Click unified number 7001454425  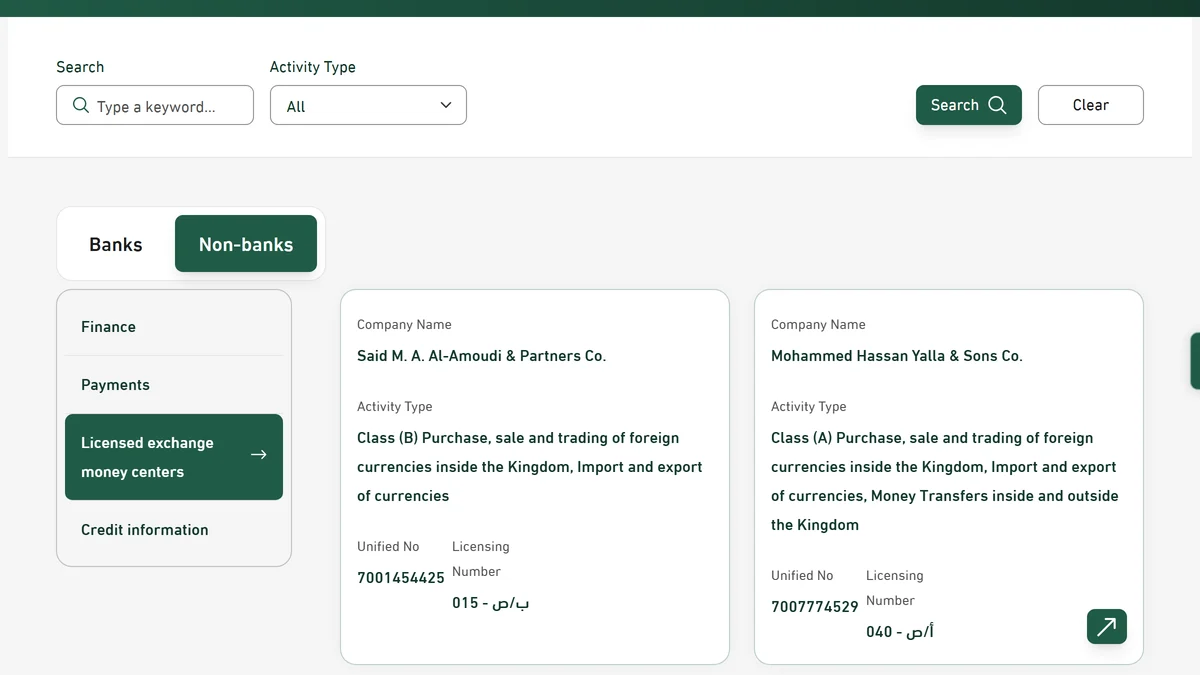point(401,578)
